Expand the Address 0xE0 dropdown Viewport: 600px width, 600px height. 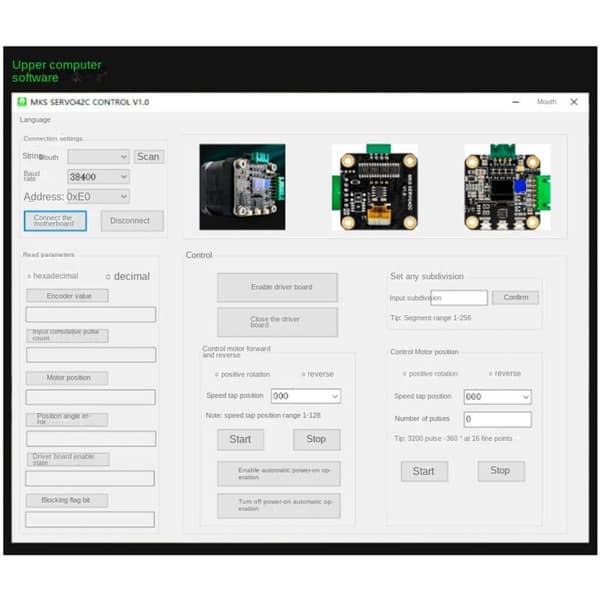click(98, 197)
